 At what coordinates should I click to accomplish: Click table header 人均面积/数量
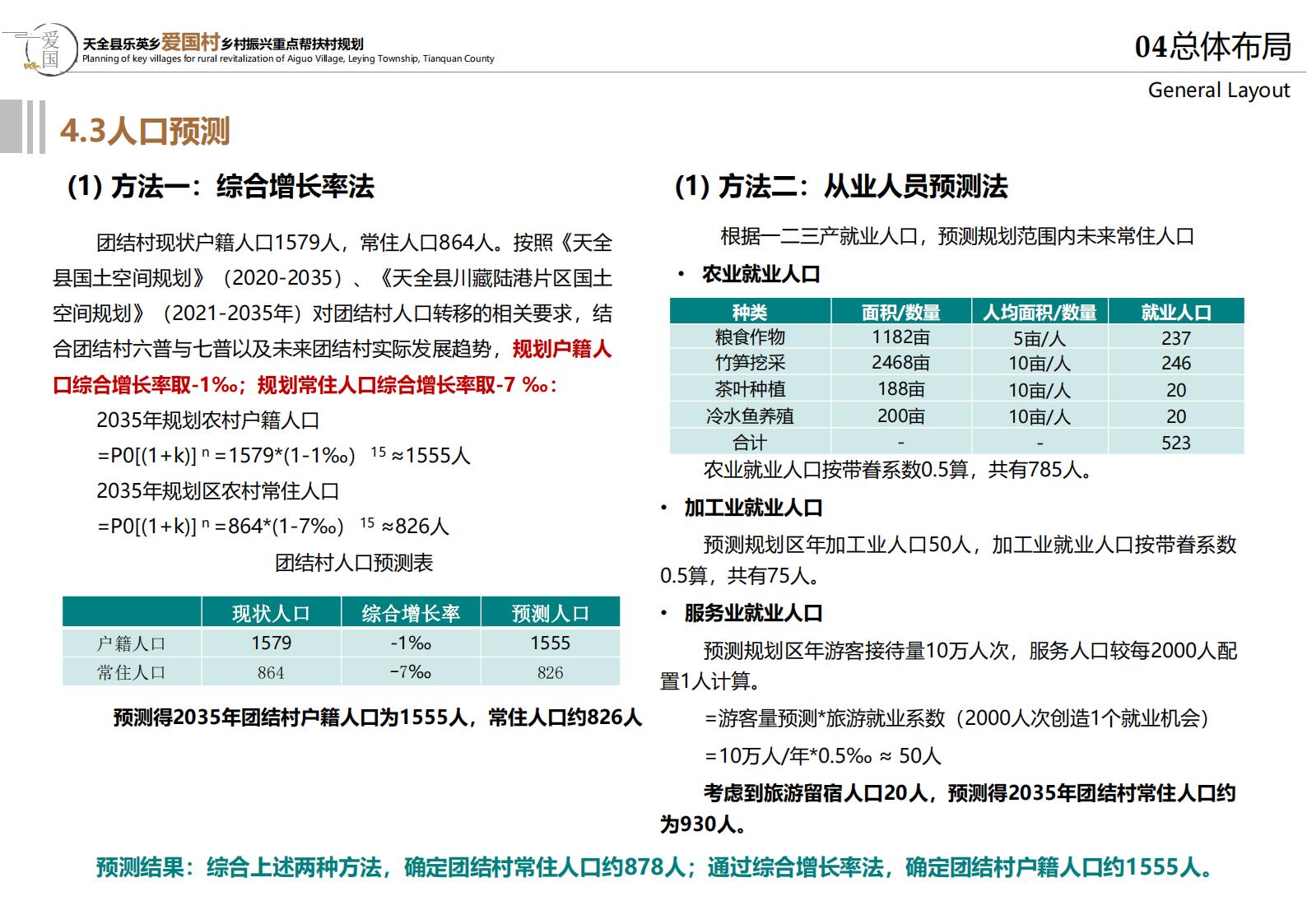click(x=1040, y=312)
